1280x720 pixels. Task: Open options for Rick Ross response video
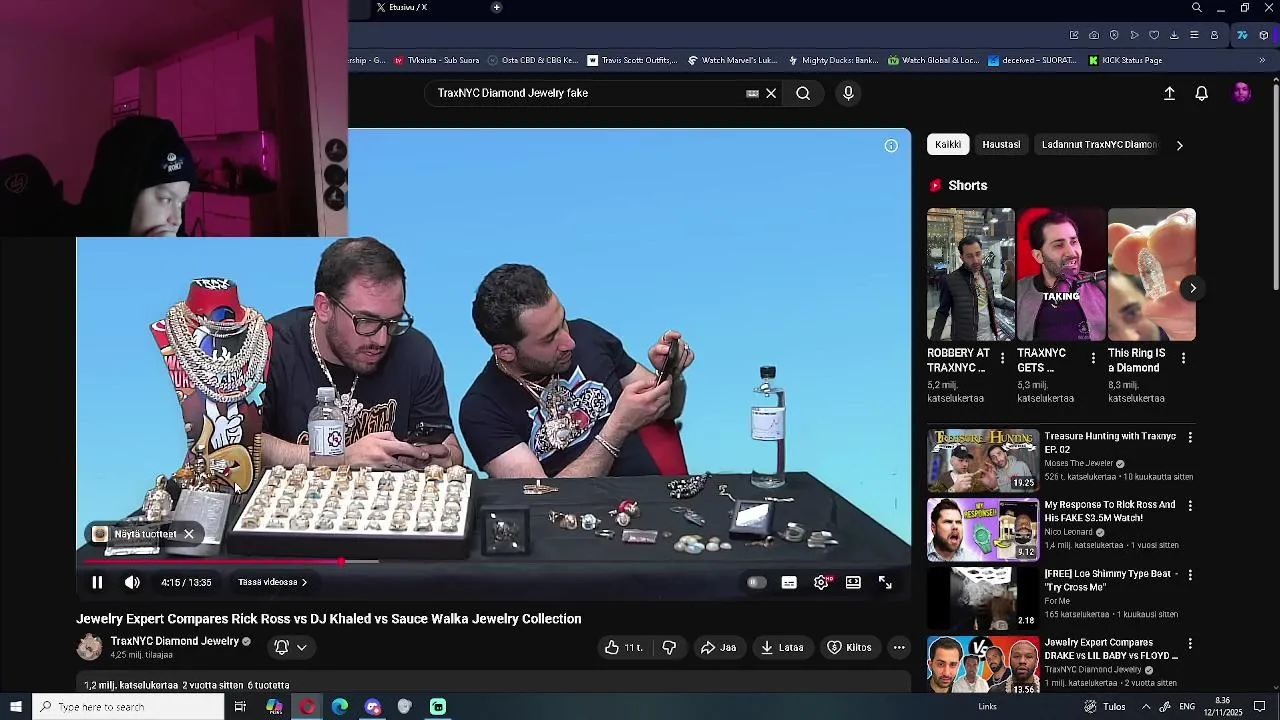[1190, 506]
